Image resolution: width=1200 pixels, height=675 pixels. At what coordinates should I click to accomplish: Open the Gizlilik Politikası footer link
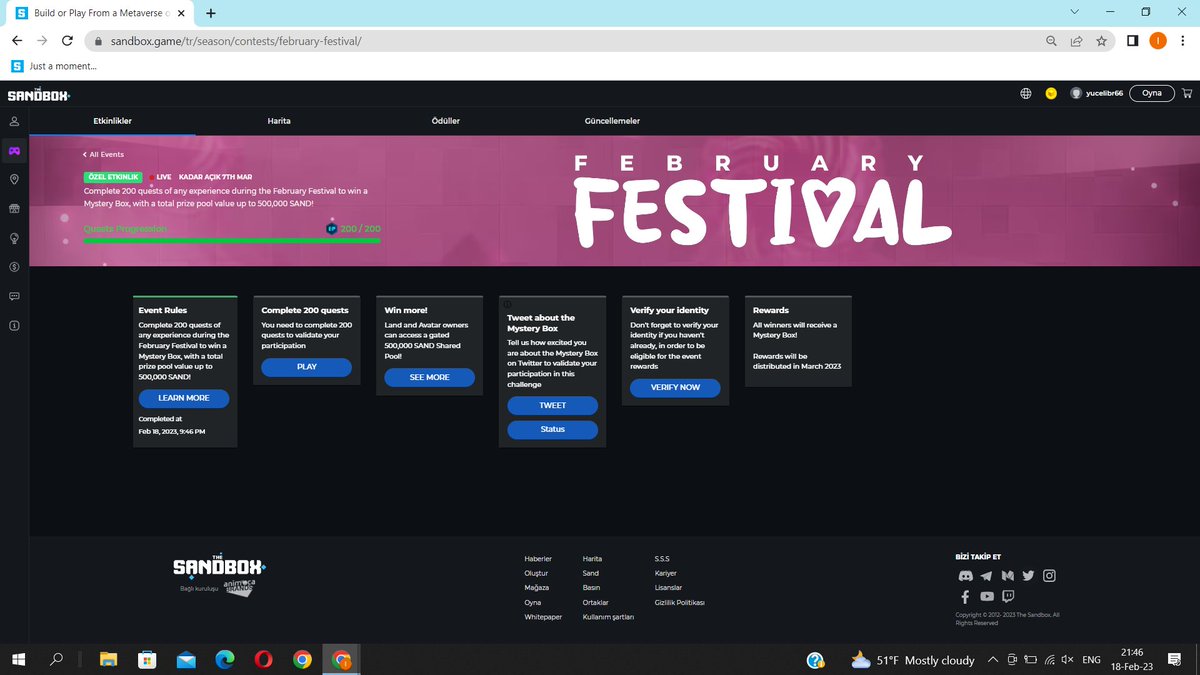point(680,602)
